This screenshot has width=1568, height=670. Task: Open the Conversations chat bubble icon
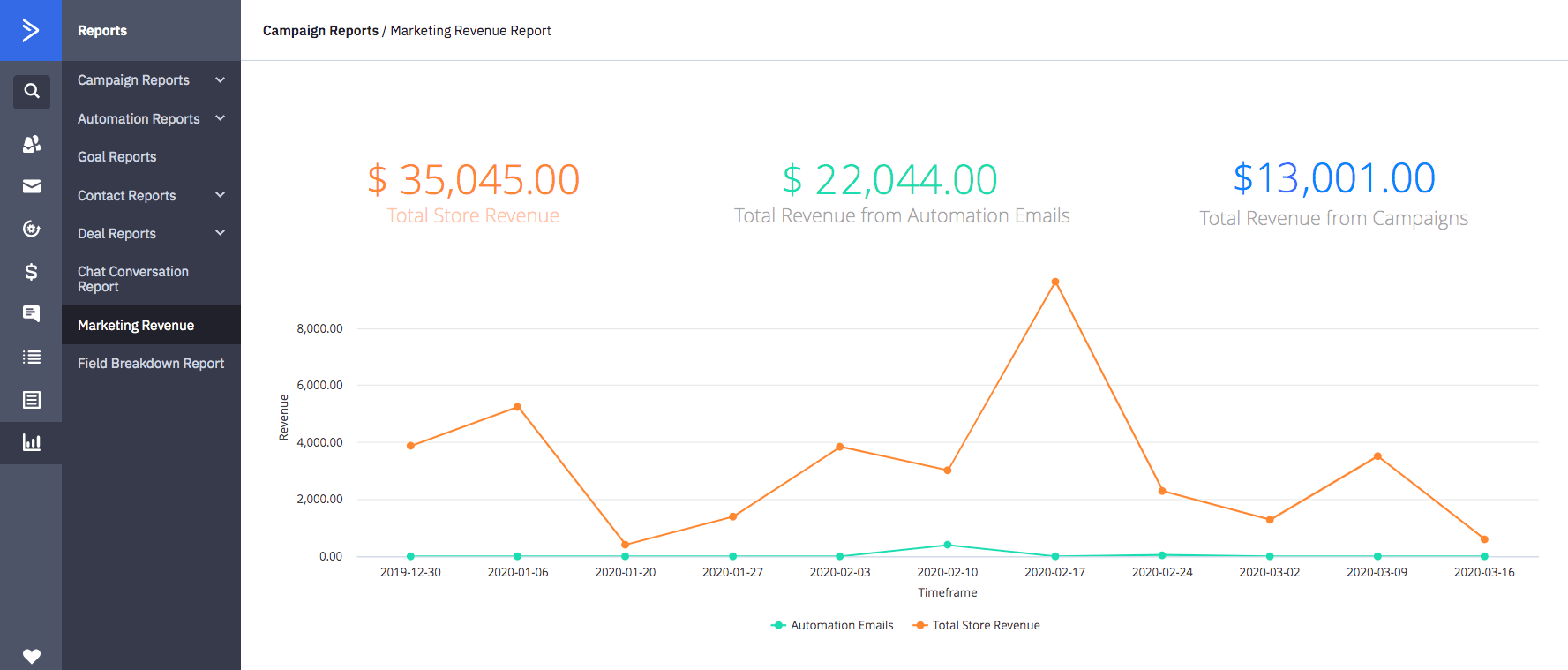point(31,314)
